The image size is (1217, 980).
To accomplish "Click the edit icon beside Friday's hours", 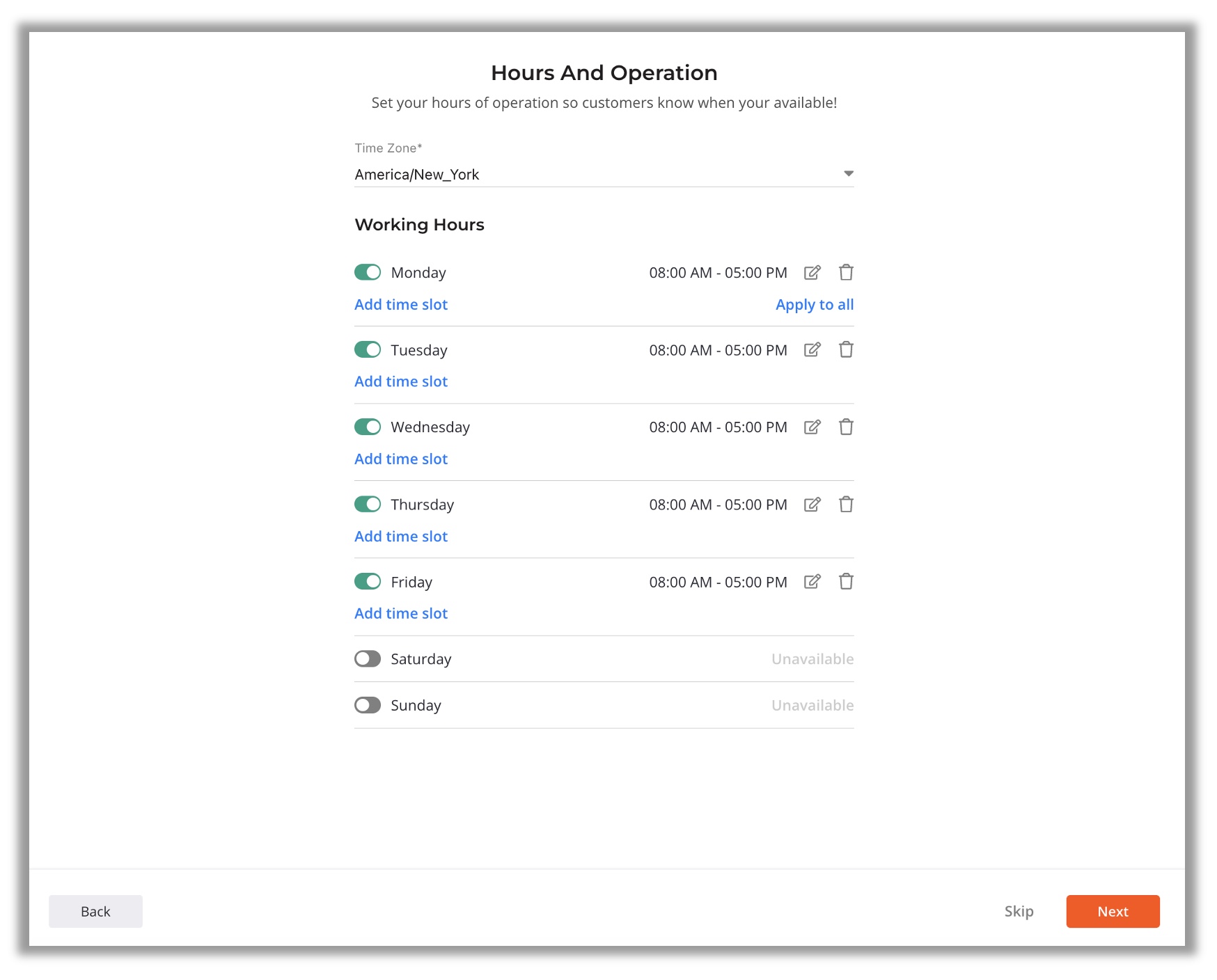I will coord(813,582).
